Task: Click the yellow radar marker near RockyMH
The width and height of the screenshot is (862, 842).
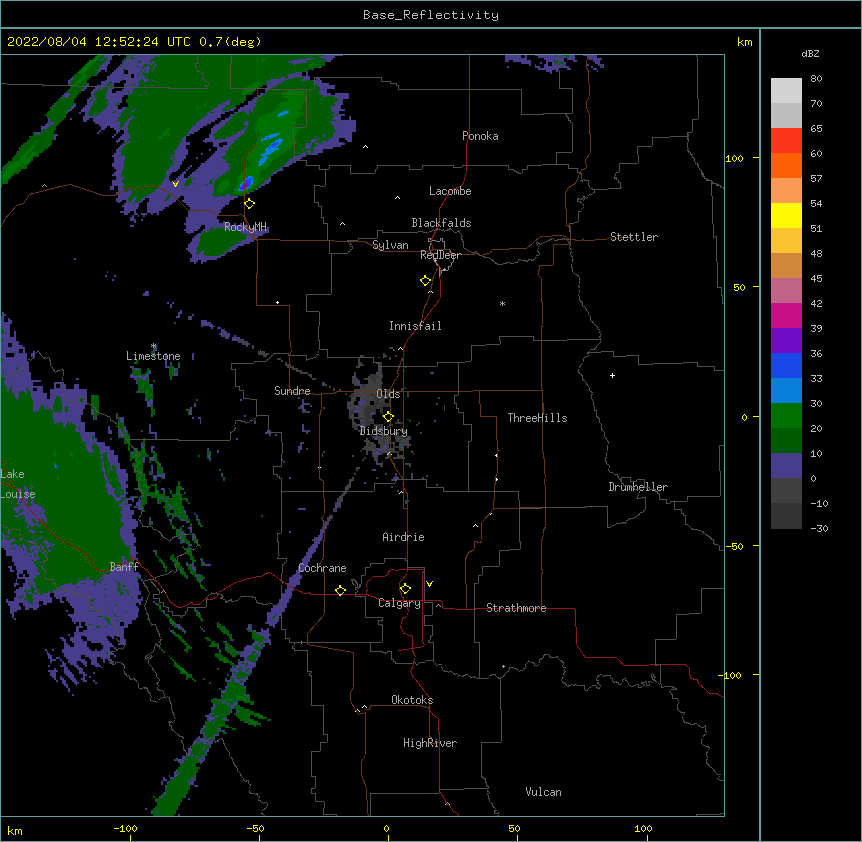Action: [x=250, y=204]
